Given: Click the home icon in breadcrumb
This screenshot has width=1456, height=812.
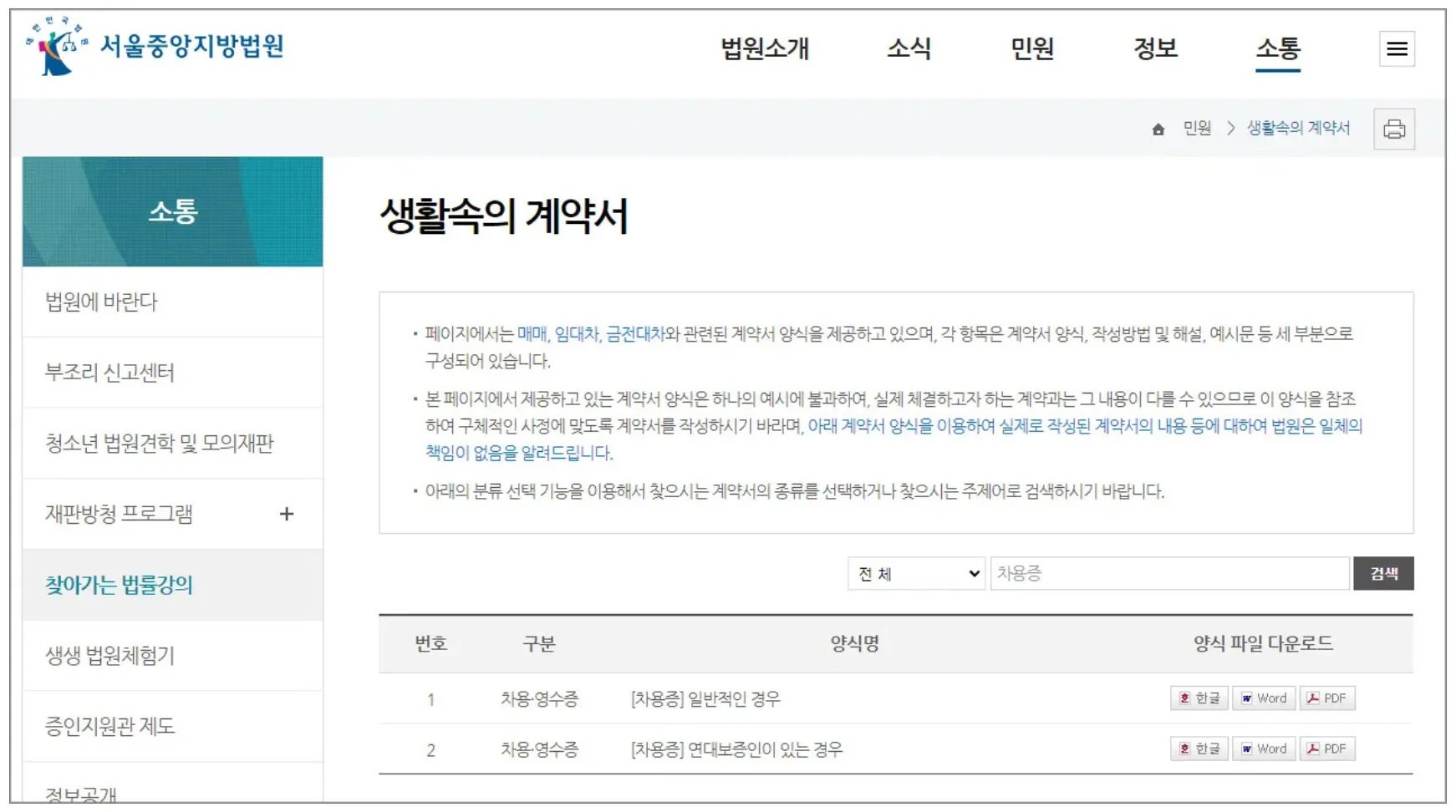Looking at the screenshot, I should (x=1158, y=128).
